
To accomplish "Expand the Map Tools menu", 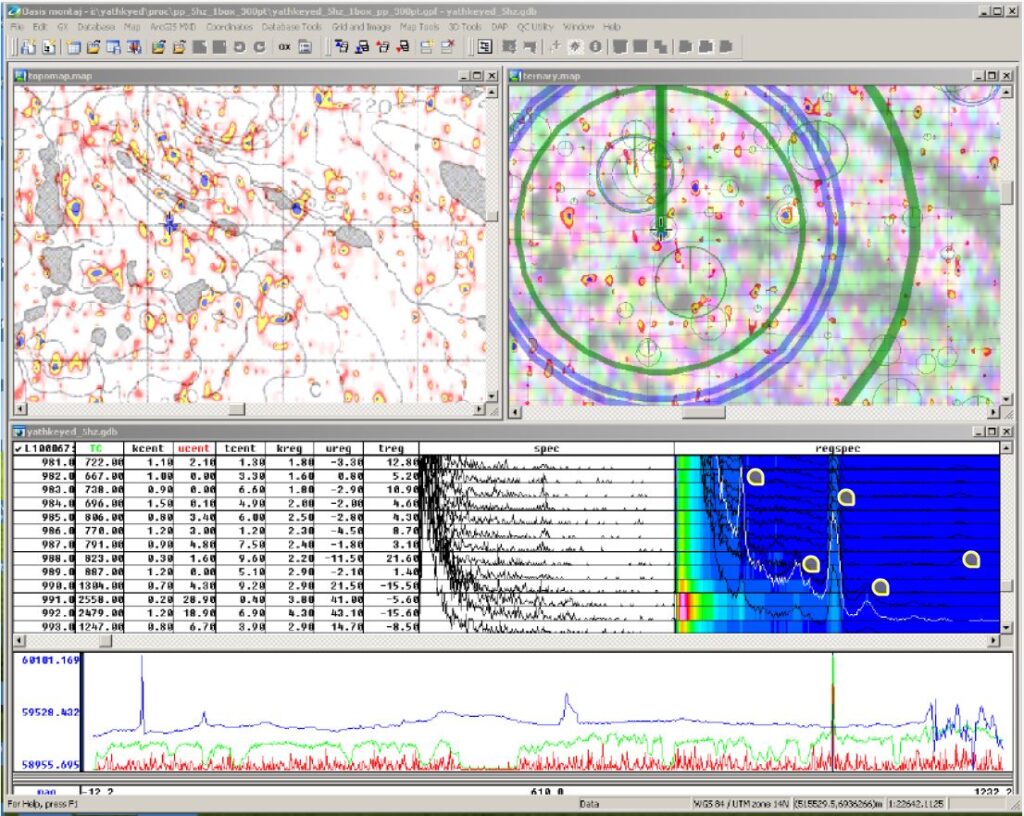I will pyautogui.click(x=419, y=26).
